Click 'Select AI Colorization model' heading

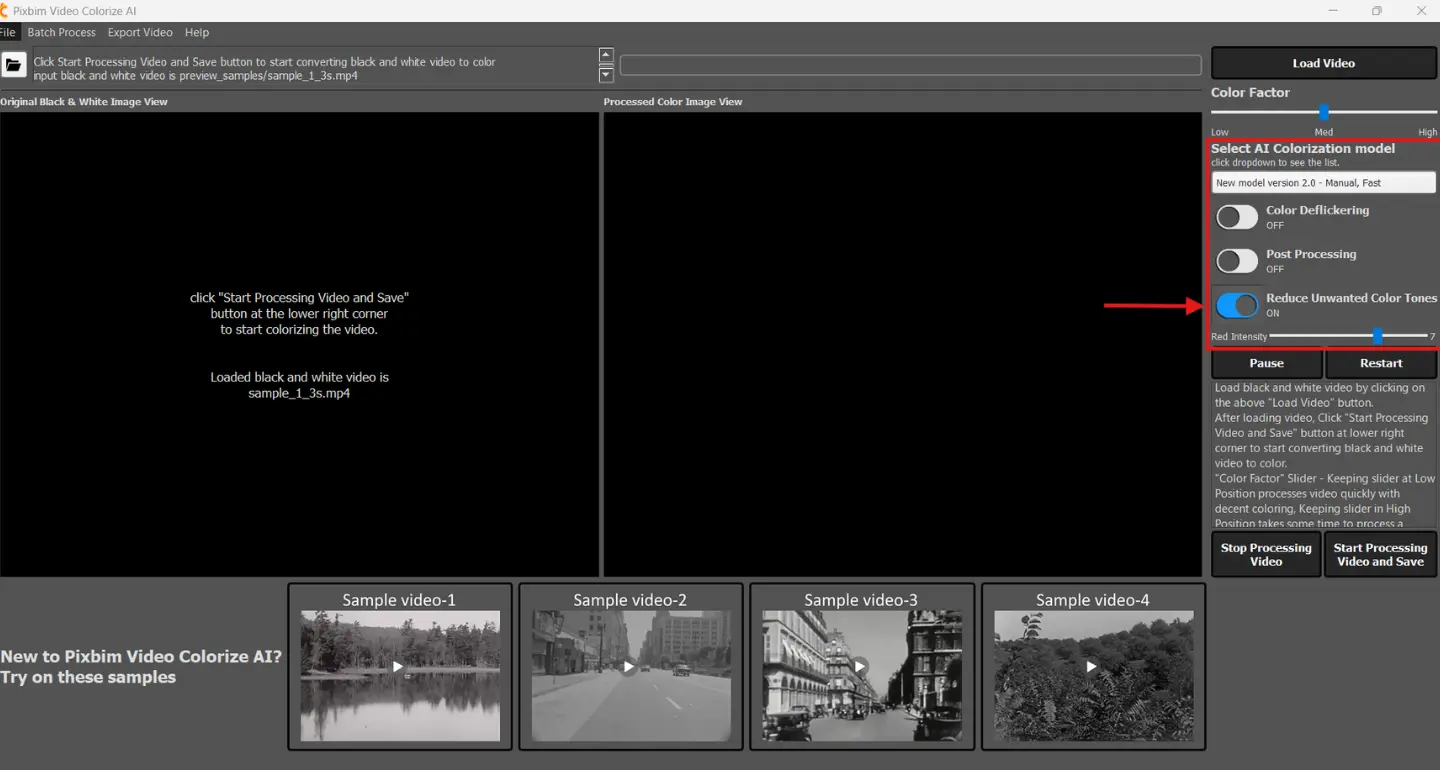(1303, 148)
